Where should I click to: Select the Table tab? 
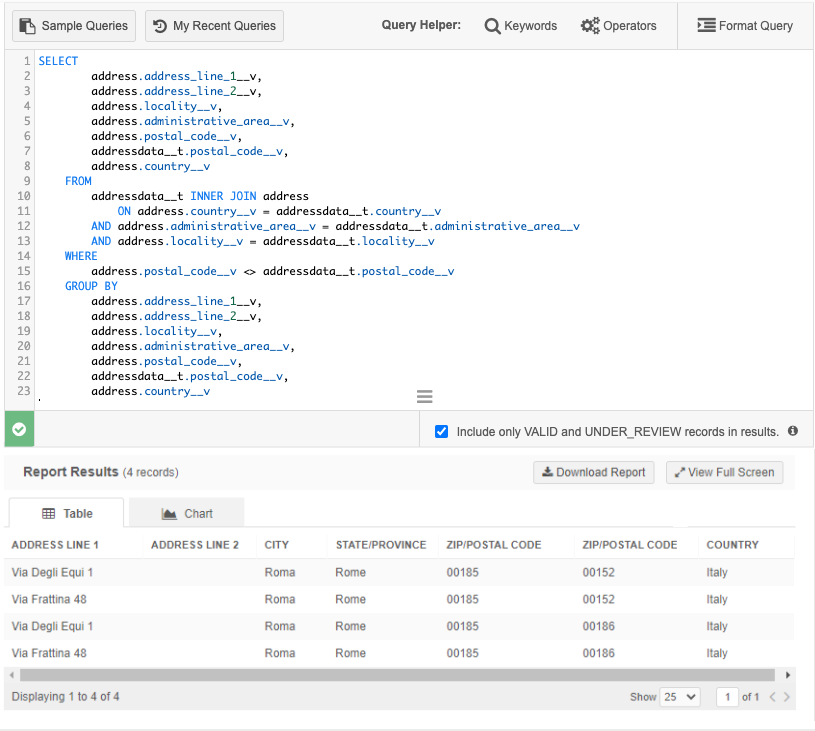click(67, 513)
